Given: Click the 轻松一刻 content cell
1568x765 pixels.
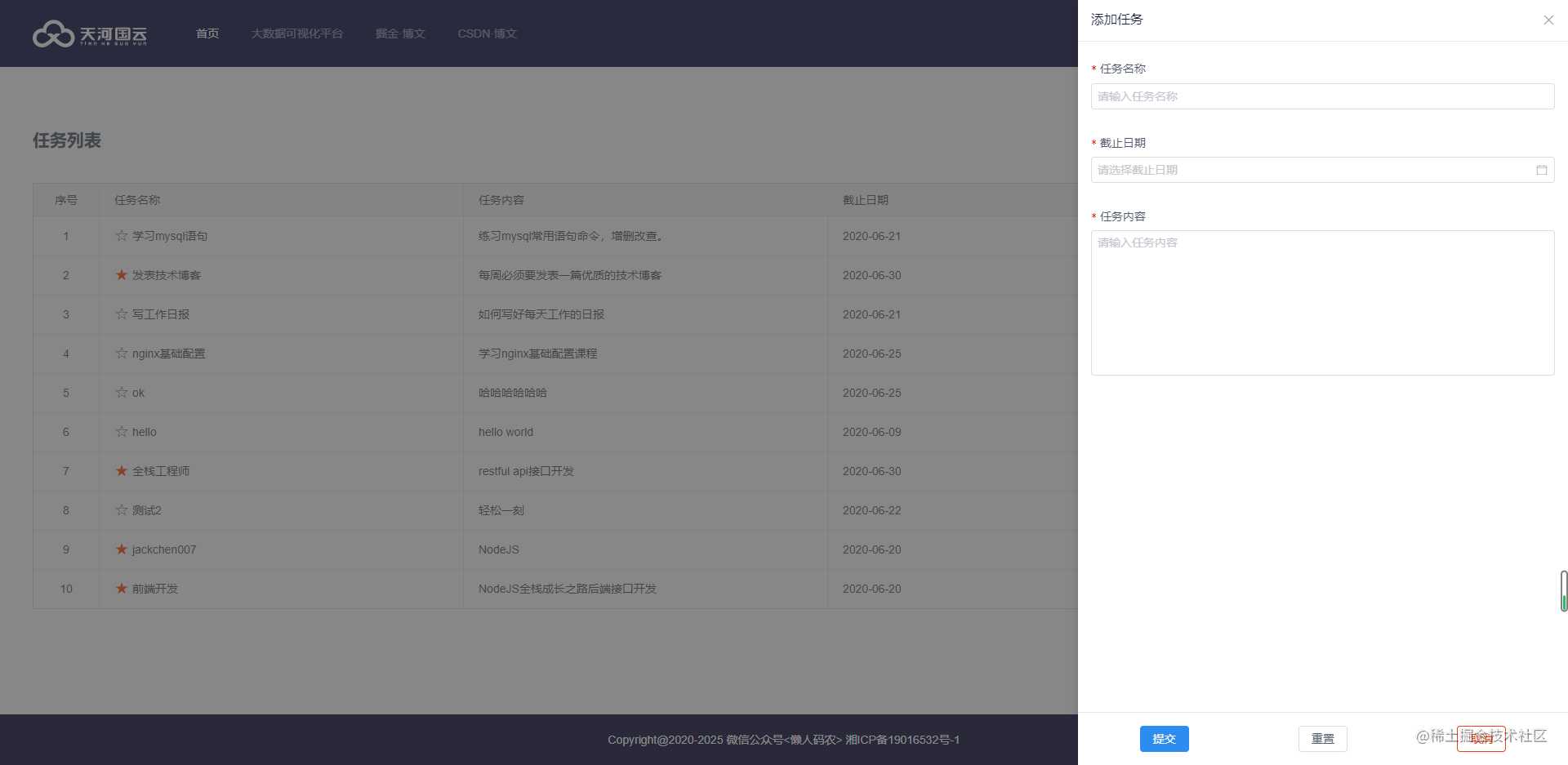Looking at the screenshot, I should pos(501,510).
